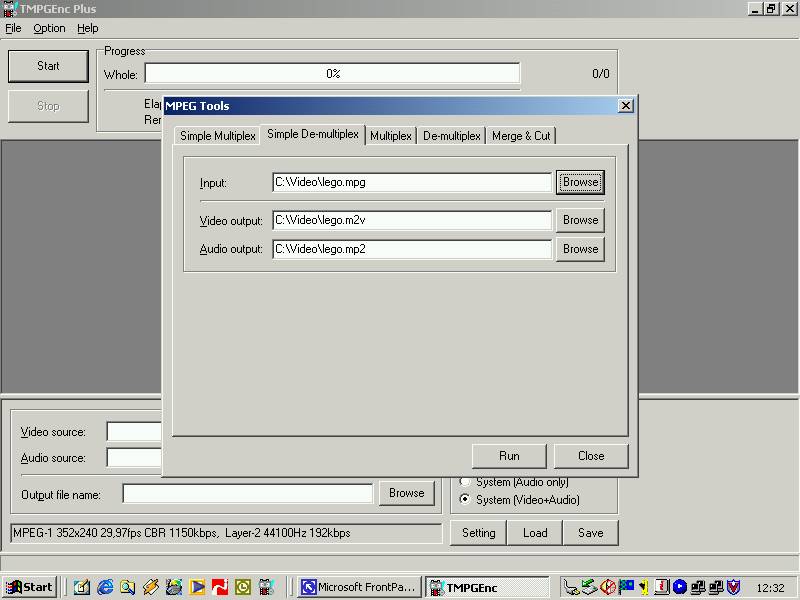Close the MPEG Tools dialog with X
The image size is (800, 600).
click(626, 106)
